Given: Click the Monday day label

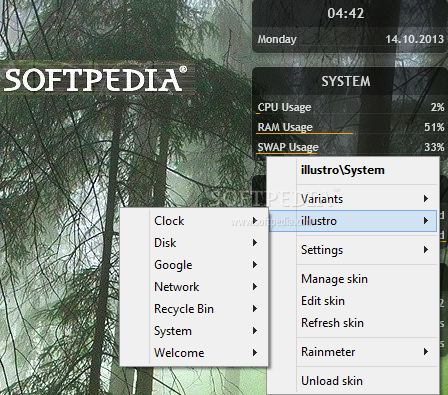Looking at the screenshot, I should click(x=277, y=39).
